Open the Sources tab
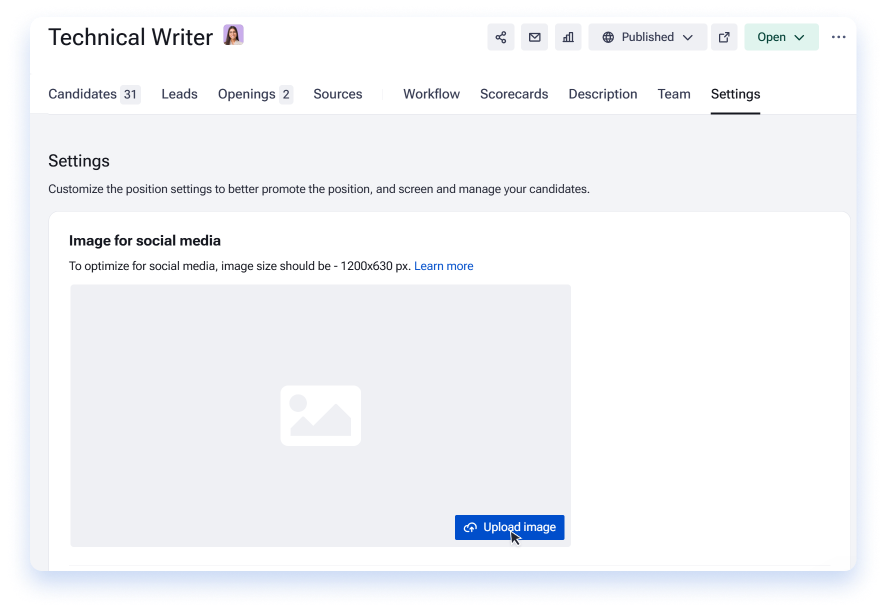This screenshot has width=882, height=605. pyautogui.click(x=338, y=94)
